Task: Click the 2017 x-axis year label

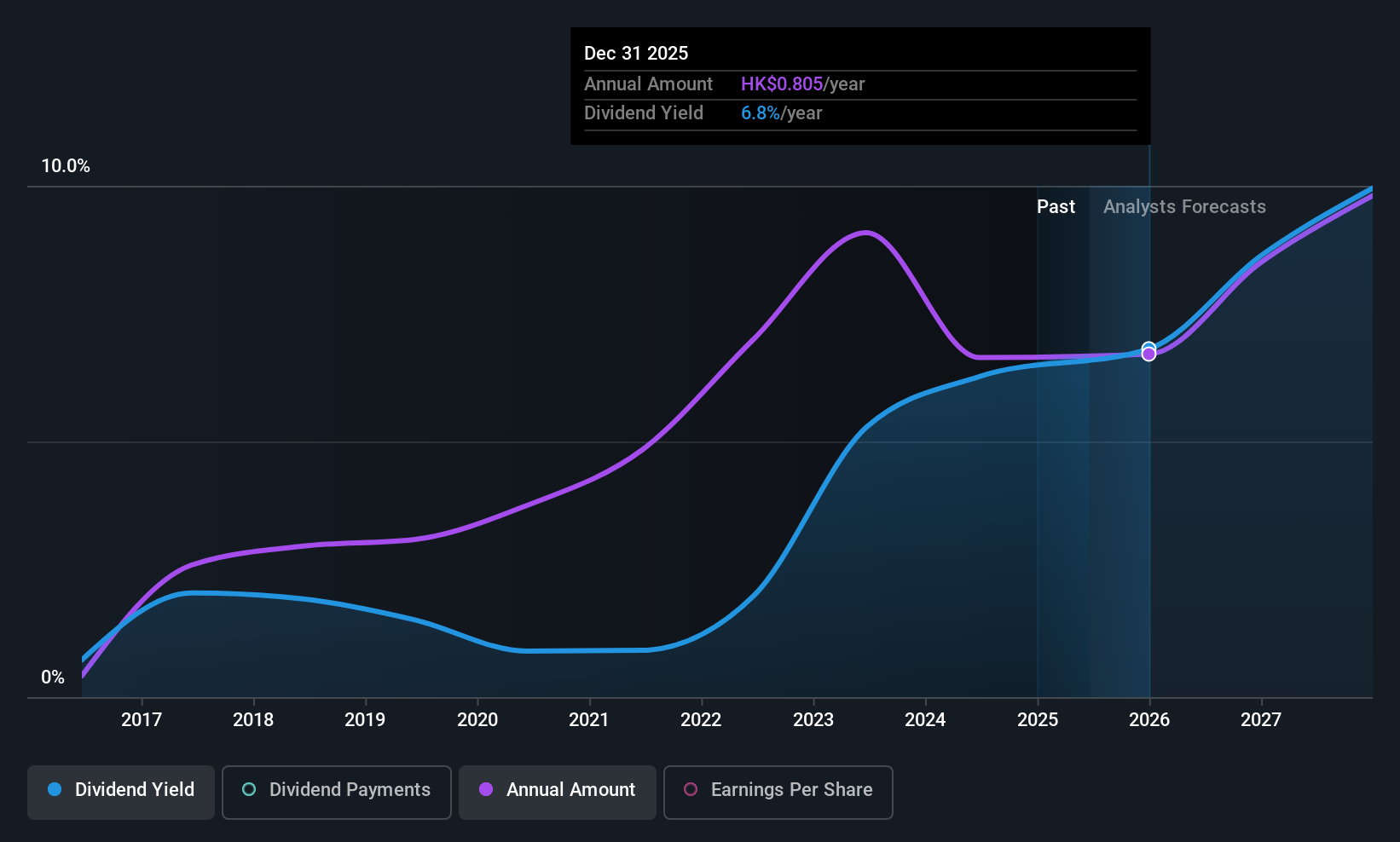Action: tap(142, 719)
